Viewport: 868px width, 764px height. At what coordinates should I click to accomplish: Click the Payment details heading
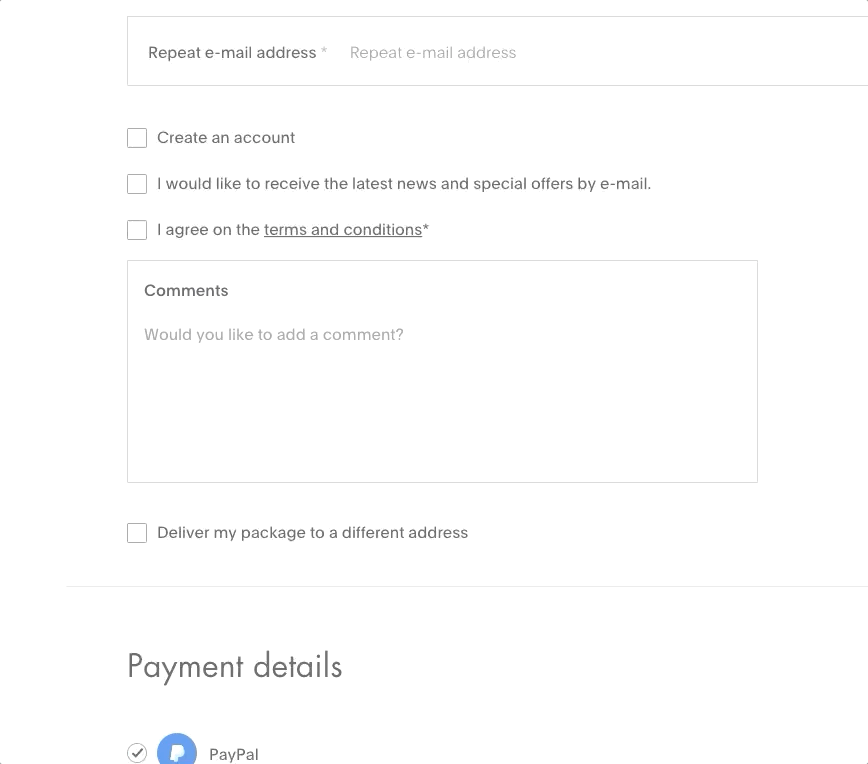[x=235, y=666]
